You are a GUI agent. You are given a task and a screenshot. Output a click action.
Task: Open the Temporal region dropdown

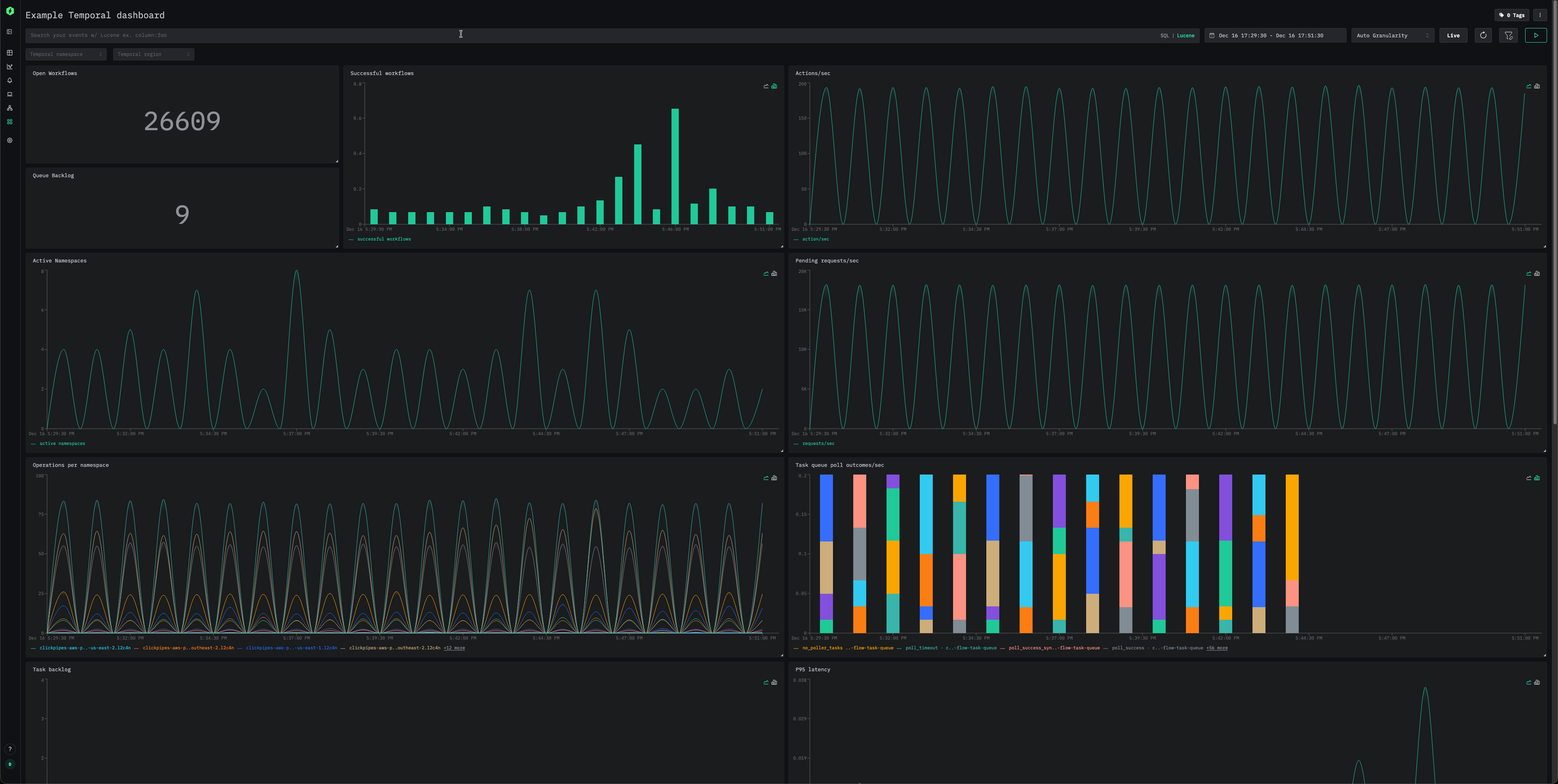[x=153, y=54]
